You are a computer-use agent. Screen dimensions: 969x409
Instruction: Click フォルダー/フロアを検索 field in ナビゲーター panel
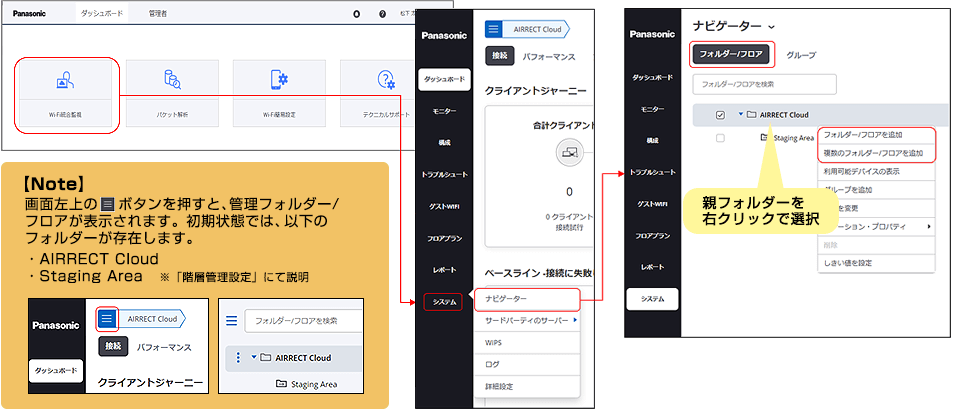tap(764, 84)
